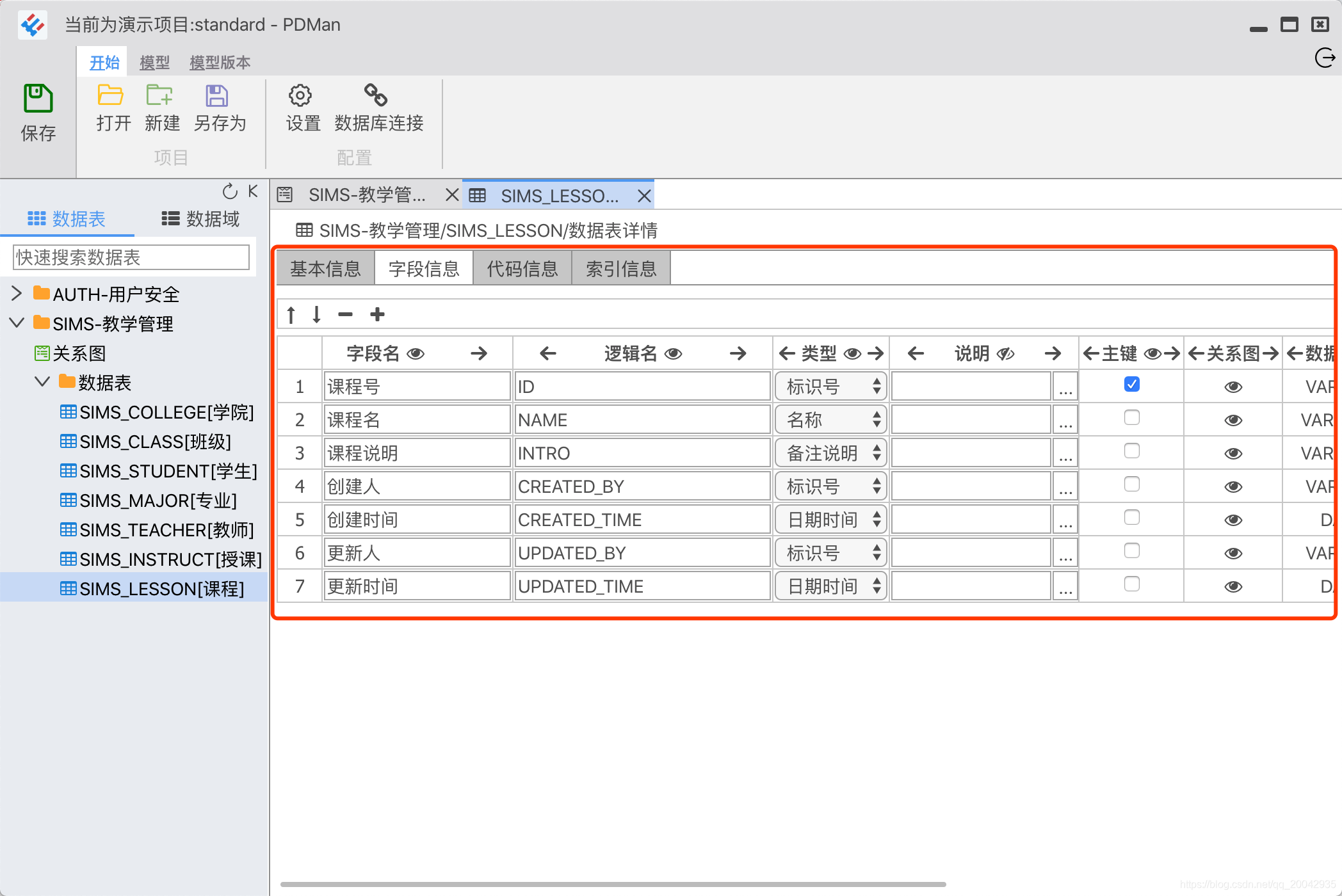Select 日期时间 type dropdown for 创建时间

[x=830, y=519]
